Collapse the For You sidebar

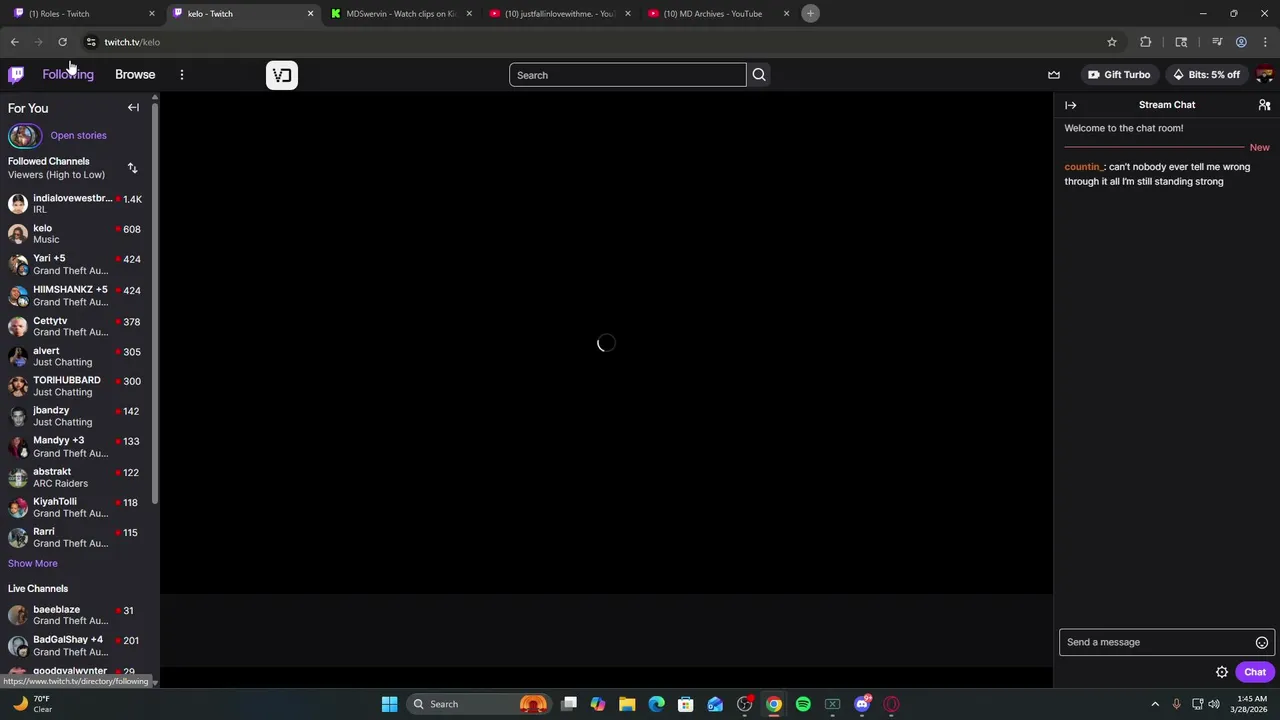pos(133,108)
